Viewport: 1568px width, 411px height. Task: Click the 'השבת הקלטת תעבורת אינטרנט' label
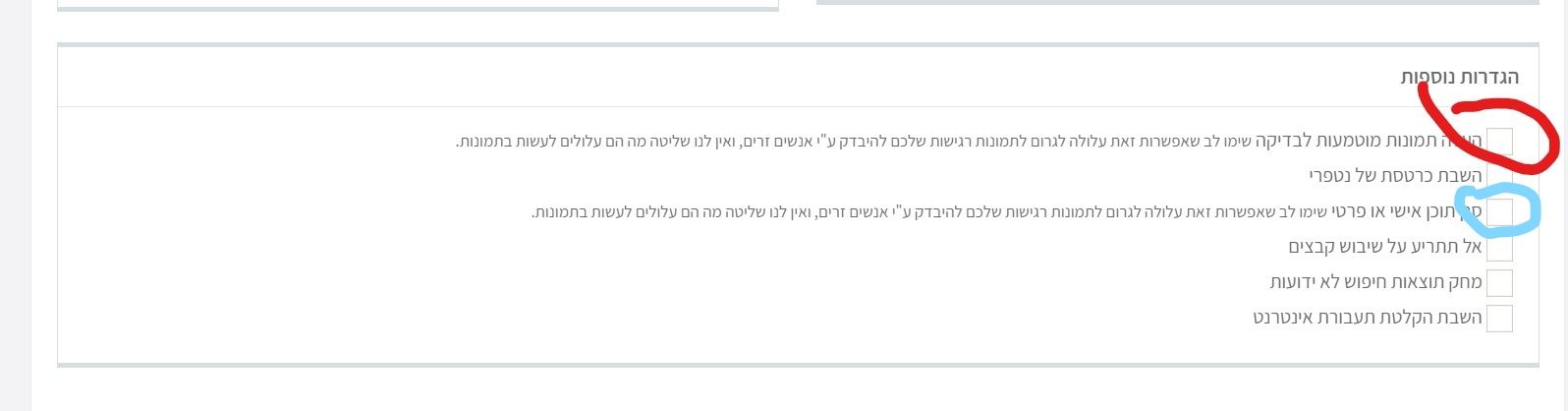(1367, 319)
